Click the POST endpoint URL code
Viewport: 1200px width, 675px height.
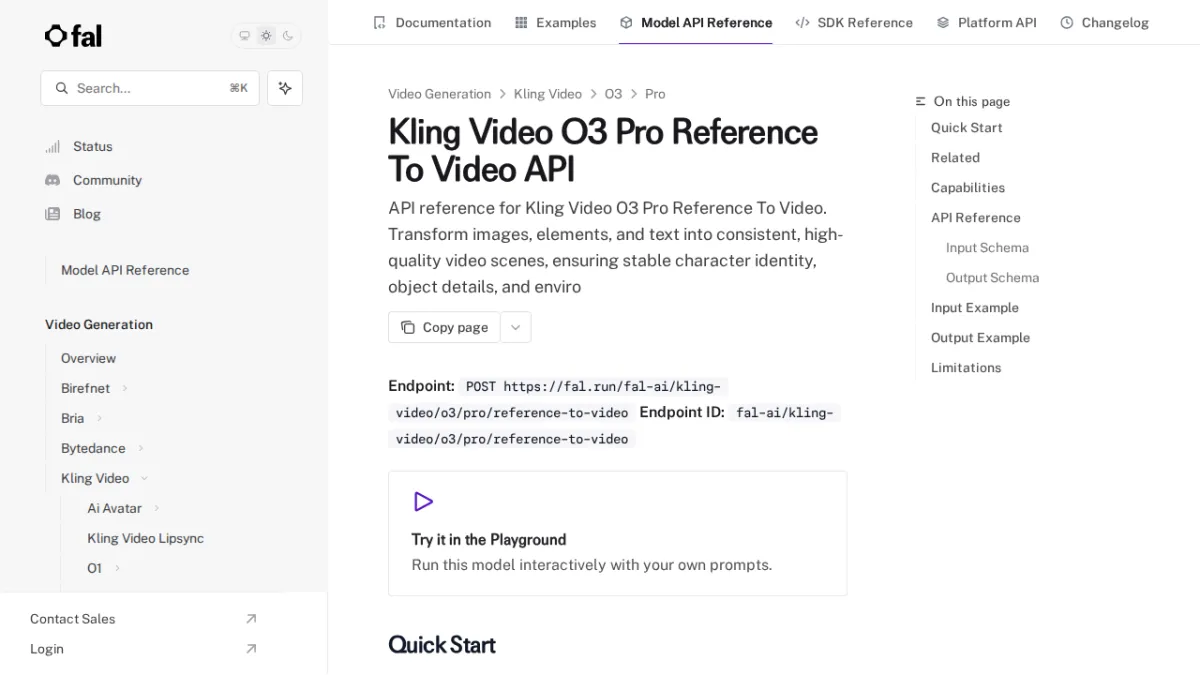pyautogui.click(x=558, y=399)
